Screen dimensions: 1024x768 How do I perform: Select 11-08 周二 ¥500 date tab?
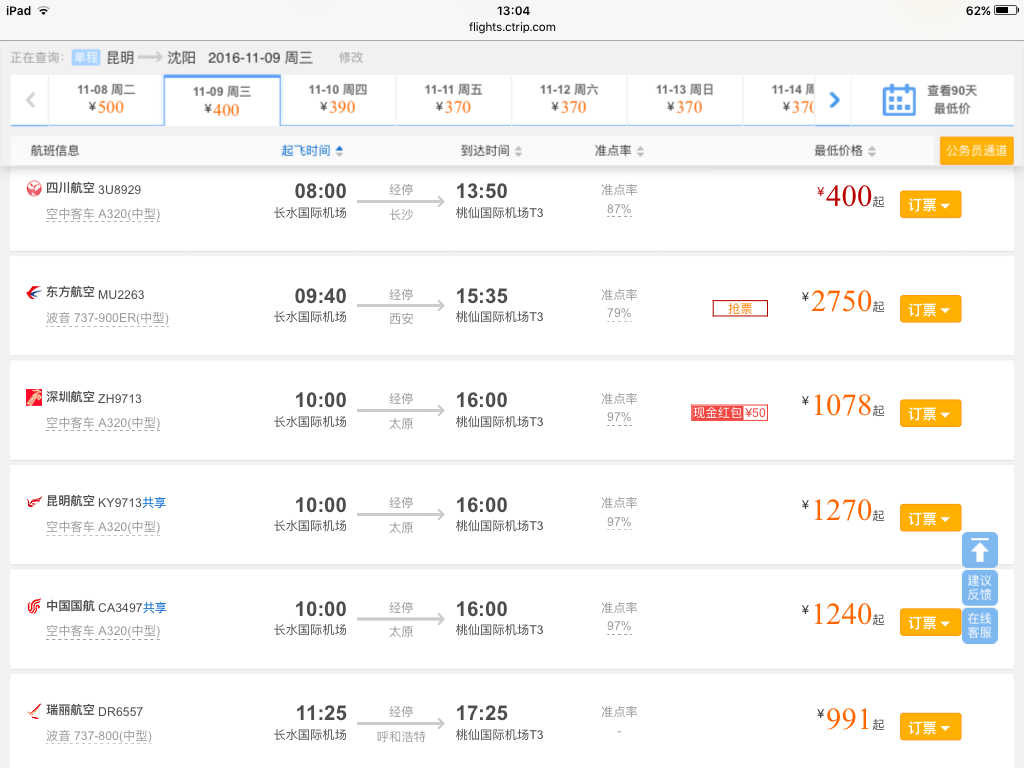click(x=106, y=99)
